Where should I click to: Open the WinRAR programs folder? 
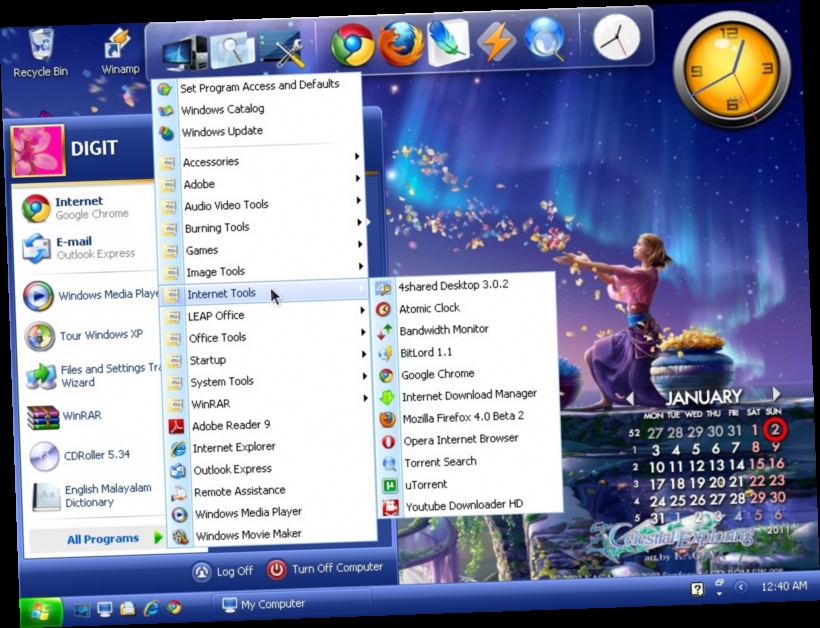click(x=266, y=404)
